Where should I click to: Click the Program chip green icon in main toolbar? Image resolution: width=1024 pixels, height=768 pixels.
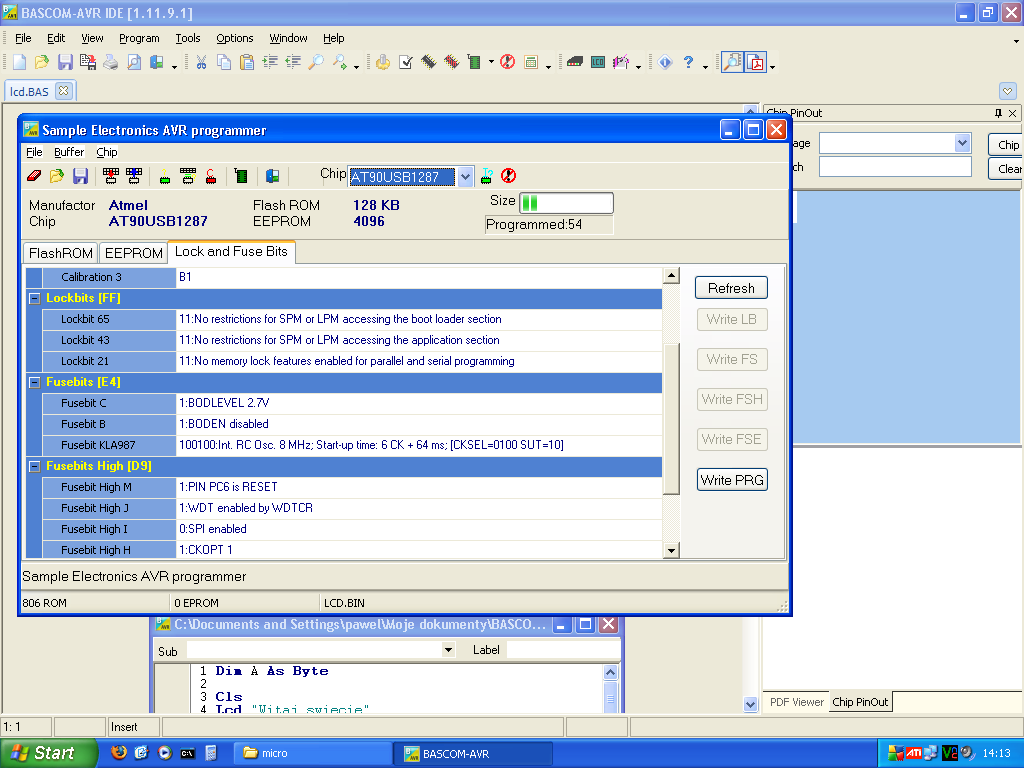tap(474, 62)
